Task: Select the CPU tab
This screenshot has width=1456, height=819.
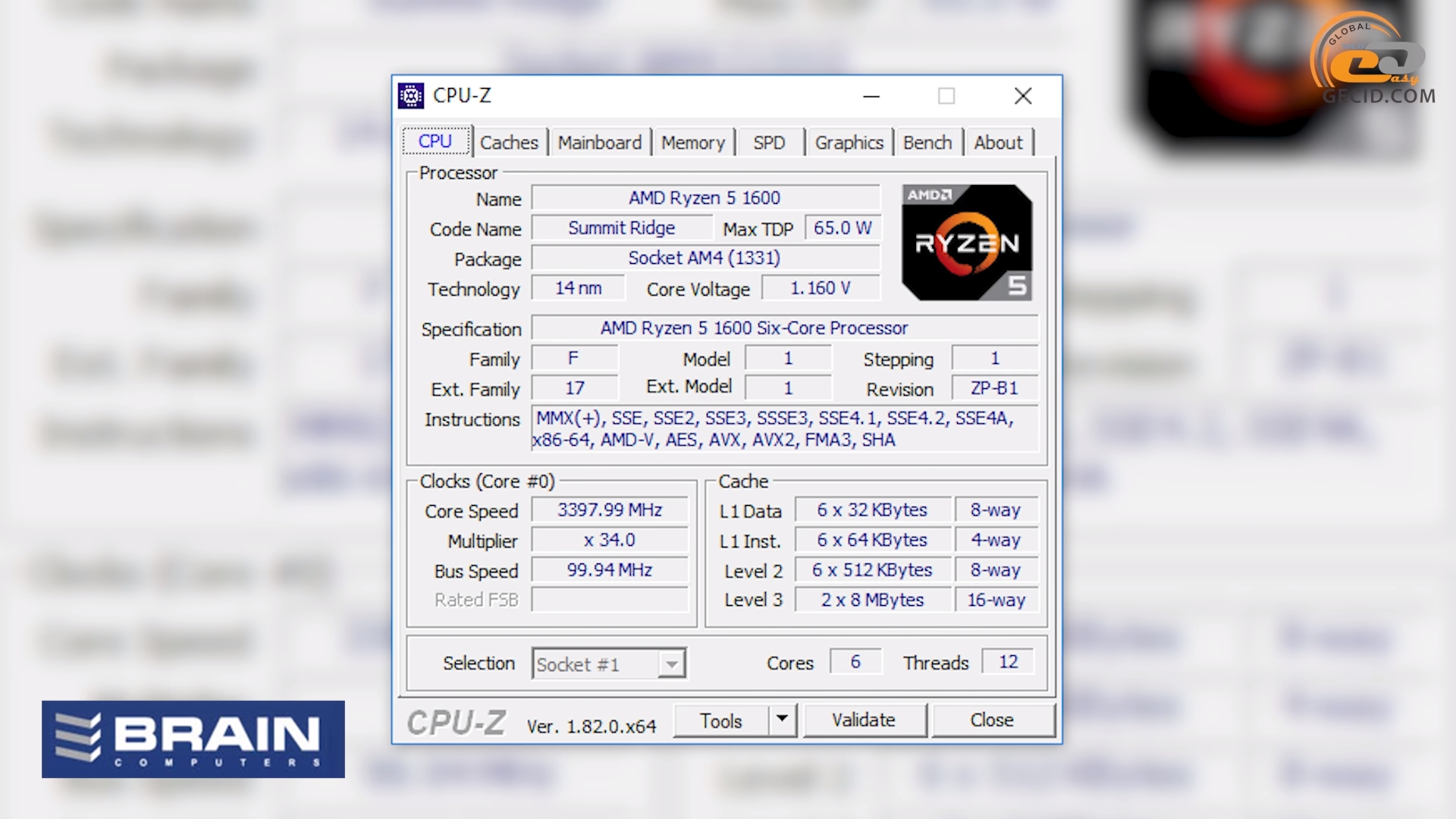Action: click(435, 141)
